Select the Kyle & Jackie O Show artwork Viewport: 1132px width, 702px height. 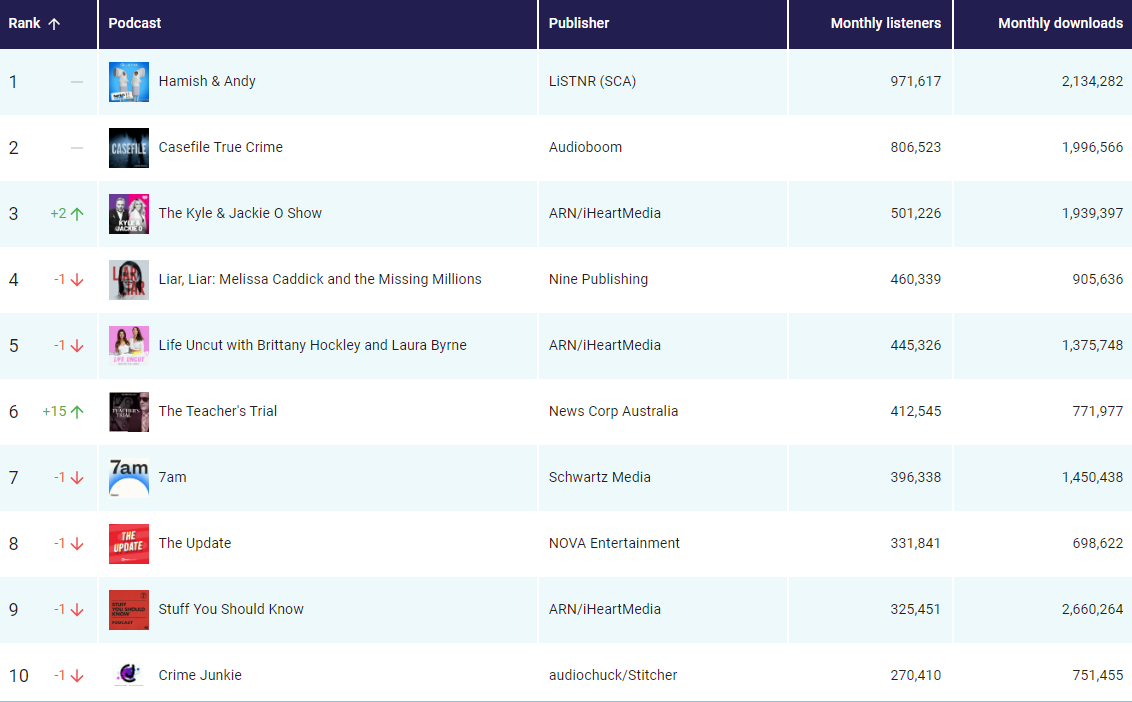(129, 214)
